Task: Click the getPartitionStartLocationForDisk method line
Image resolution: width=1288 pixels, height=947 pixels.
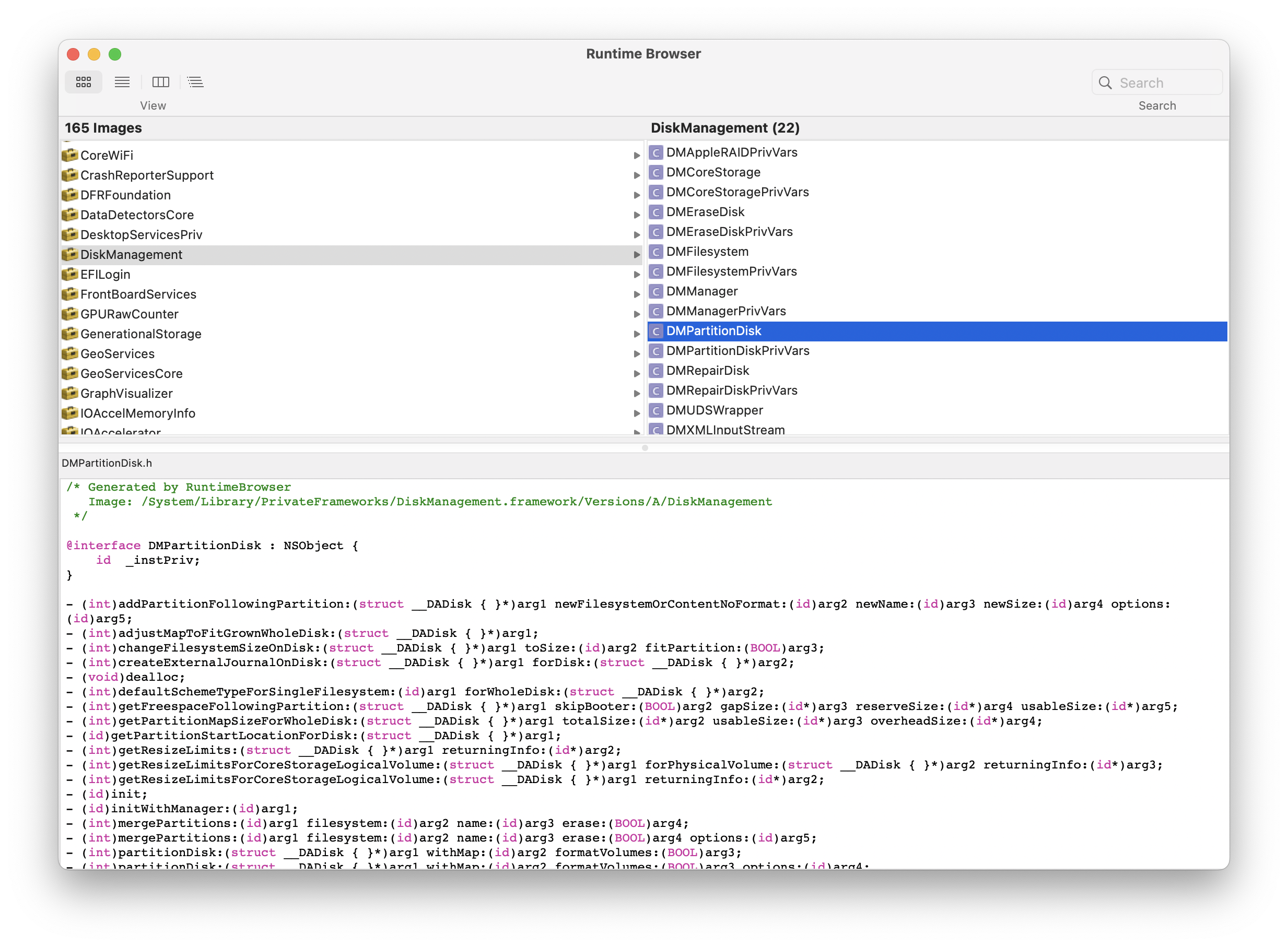Action: point(314,736)
